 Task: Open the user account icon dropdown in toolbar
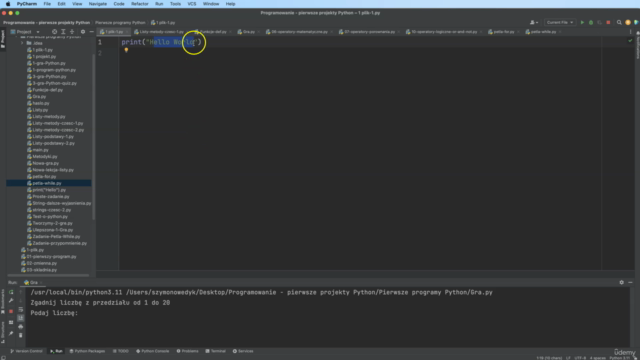pos(533,22)
